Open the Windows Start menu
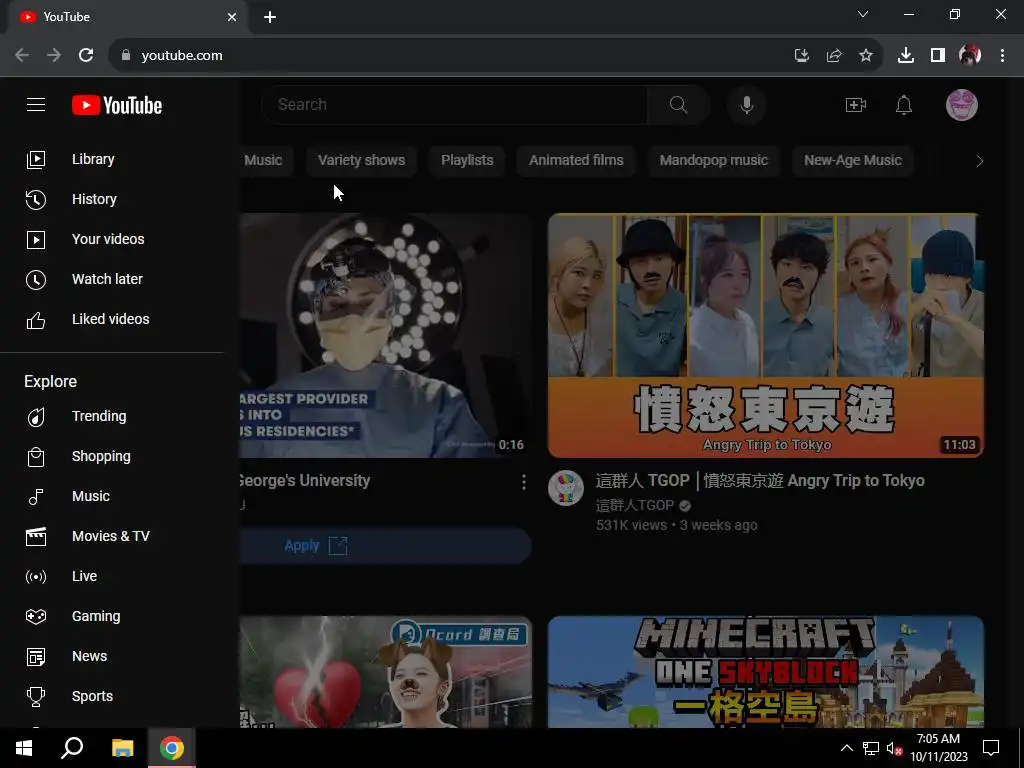 tap(24, 748)
